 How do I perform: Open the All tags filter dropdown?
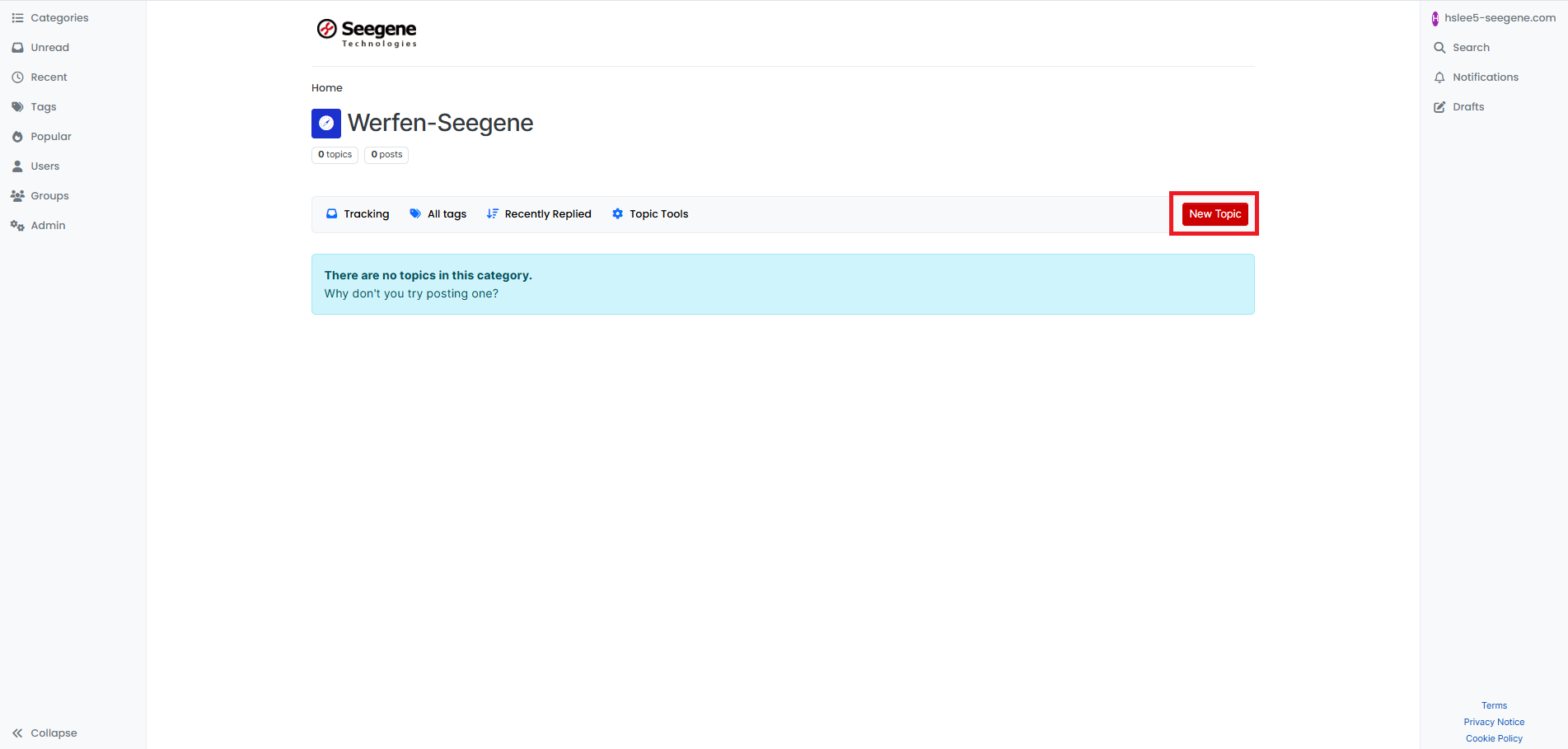coord(438,214)
